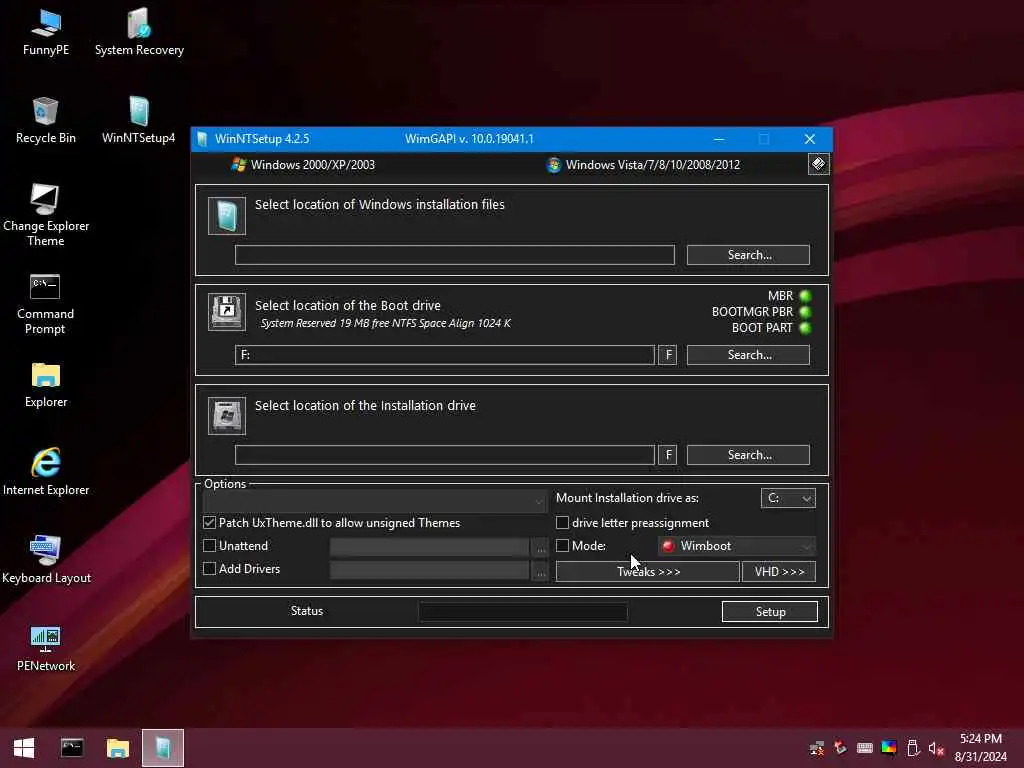Enable the Unattend checkbox

pos(210,545)
